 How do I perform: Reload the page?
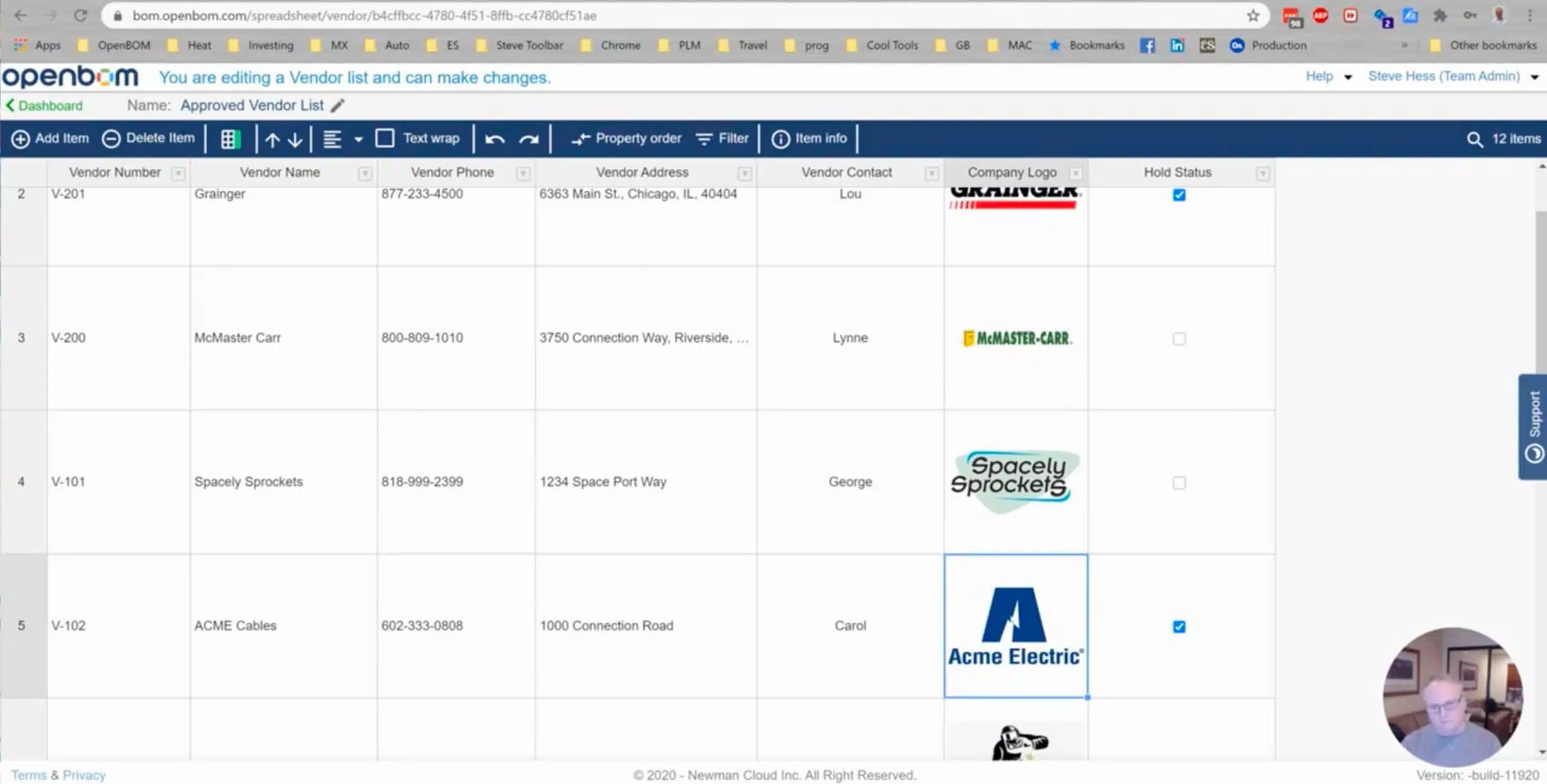click(x=80, y=16)
